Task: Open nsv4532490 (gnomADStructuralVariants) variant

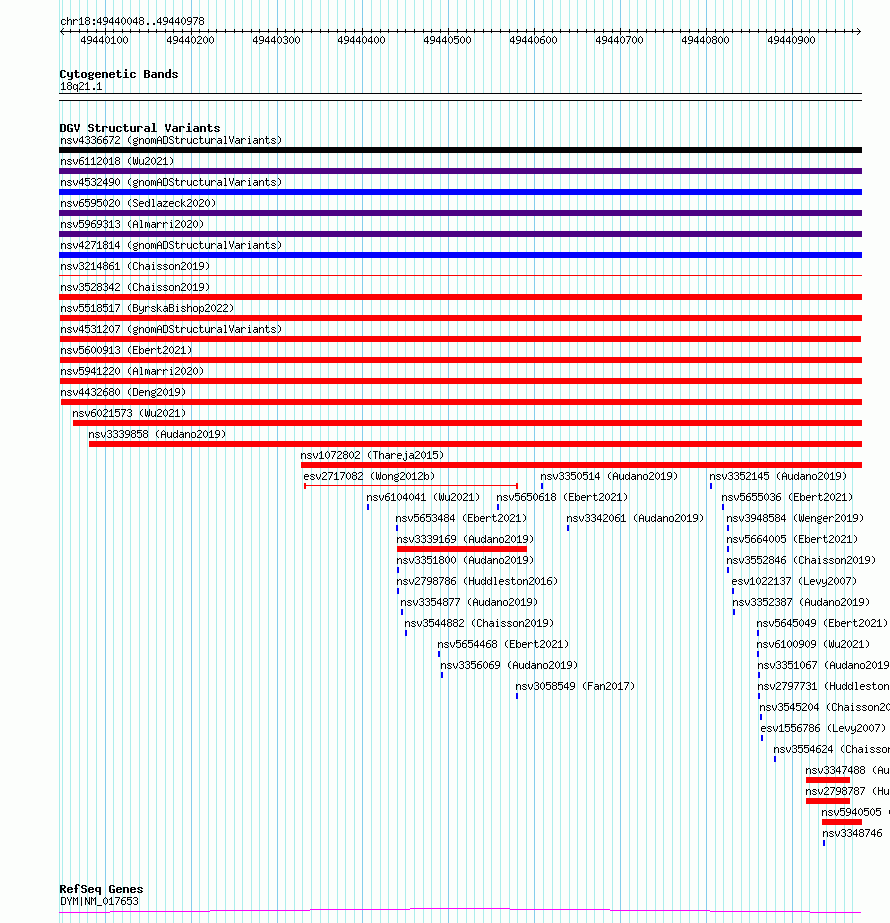Action: (171, 182)
